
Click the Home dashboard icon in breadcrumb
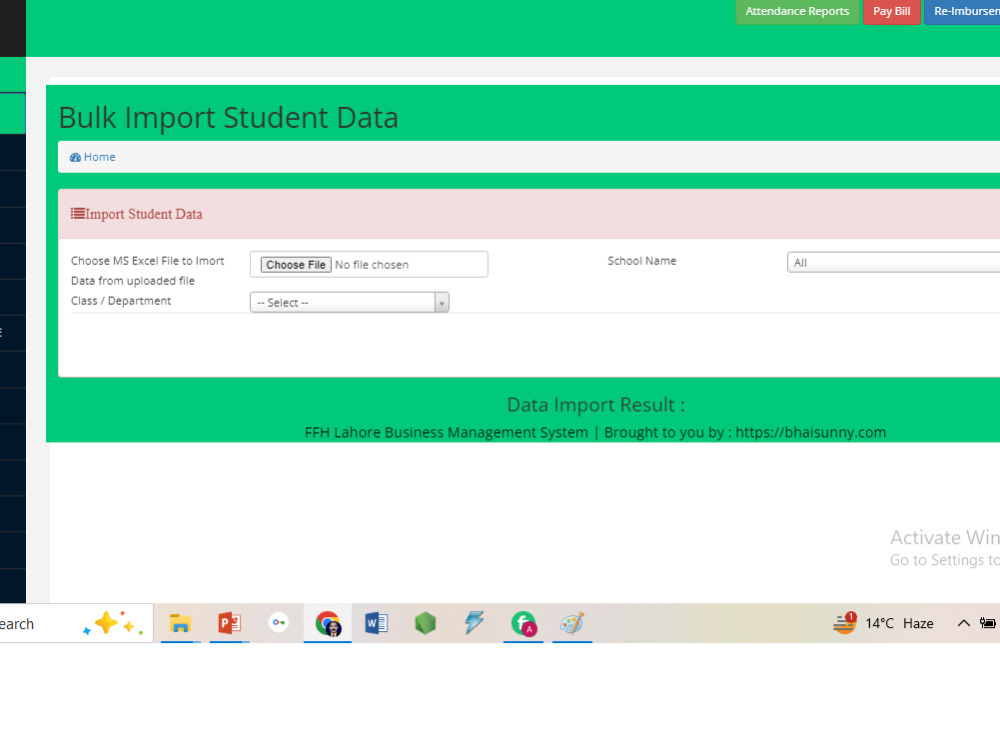pyautogui.click(x=75, y=158)
